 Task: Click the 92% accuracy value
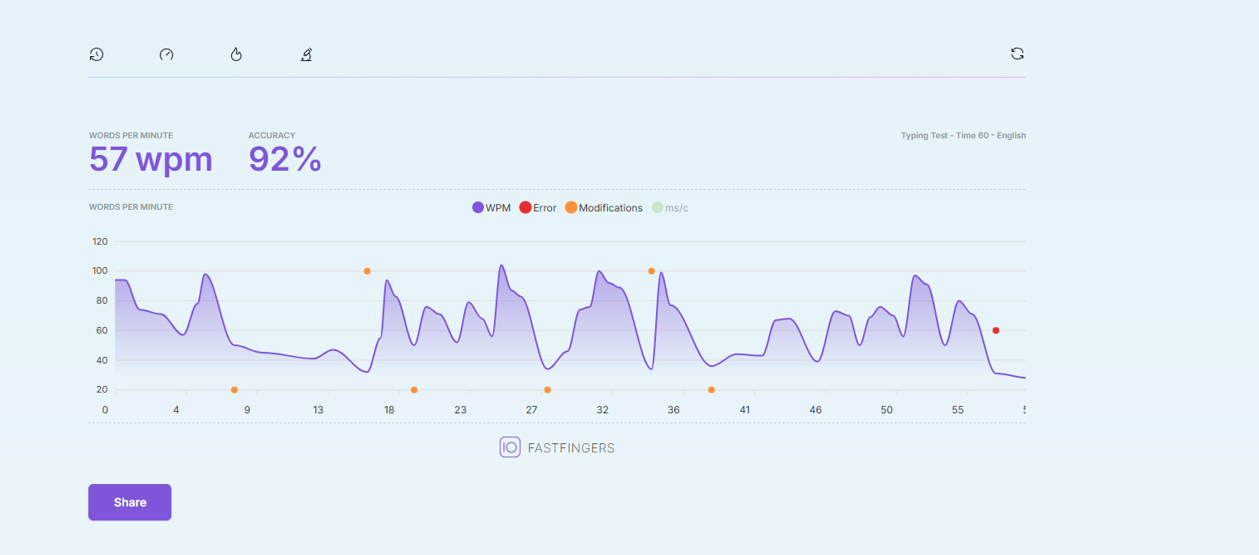point(285,159)
